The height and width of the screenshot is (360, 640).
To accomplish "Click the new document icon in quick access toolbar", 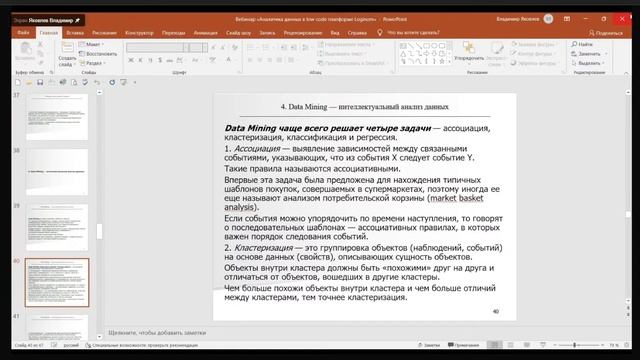I will pos(18,82).
